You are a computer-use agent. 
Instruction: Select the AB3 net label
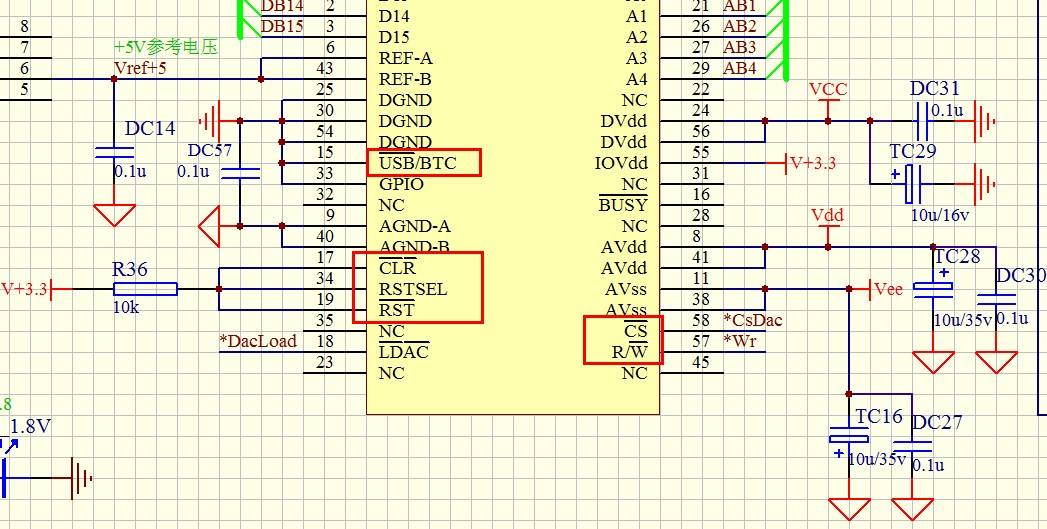point(740,47)
